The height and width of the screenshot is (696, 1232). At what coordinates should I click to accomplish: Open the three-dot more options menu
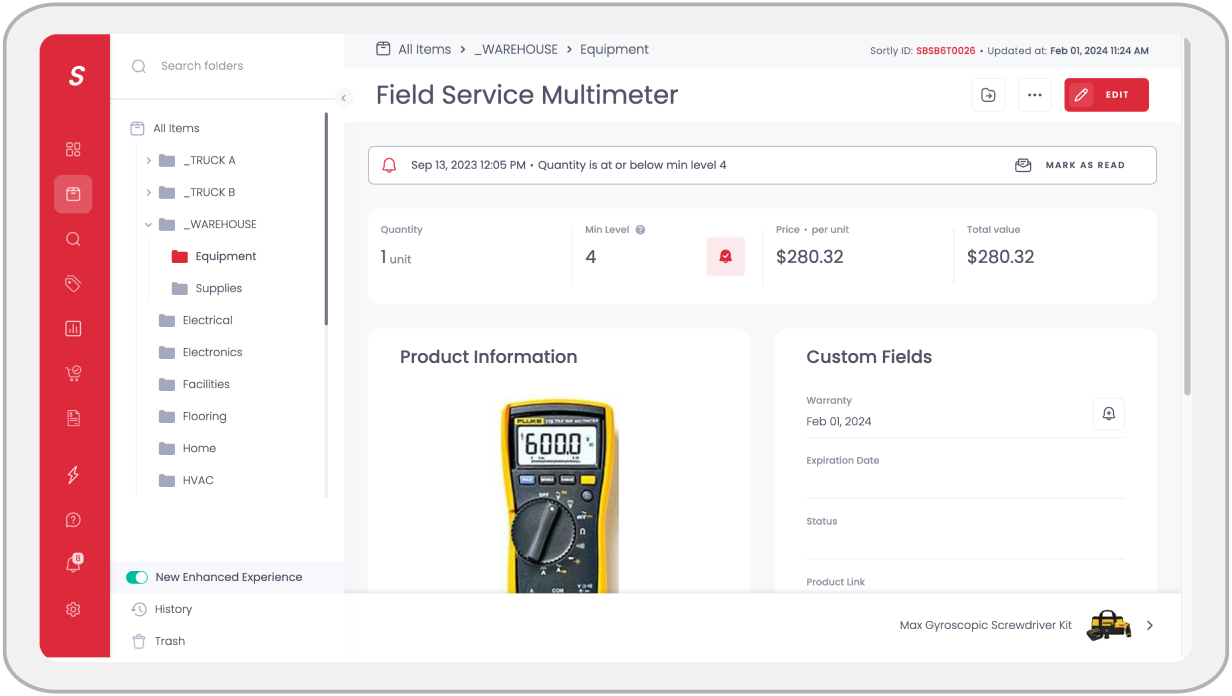pyautogui.click(x=1034, y=94)
